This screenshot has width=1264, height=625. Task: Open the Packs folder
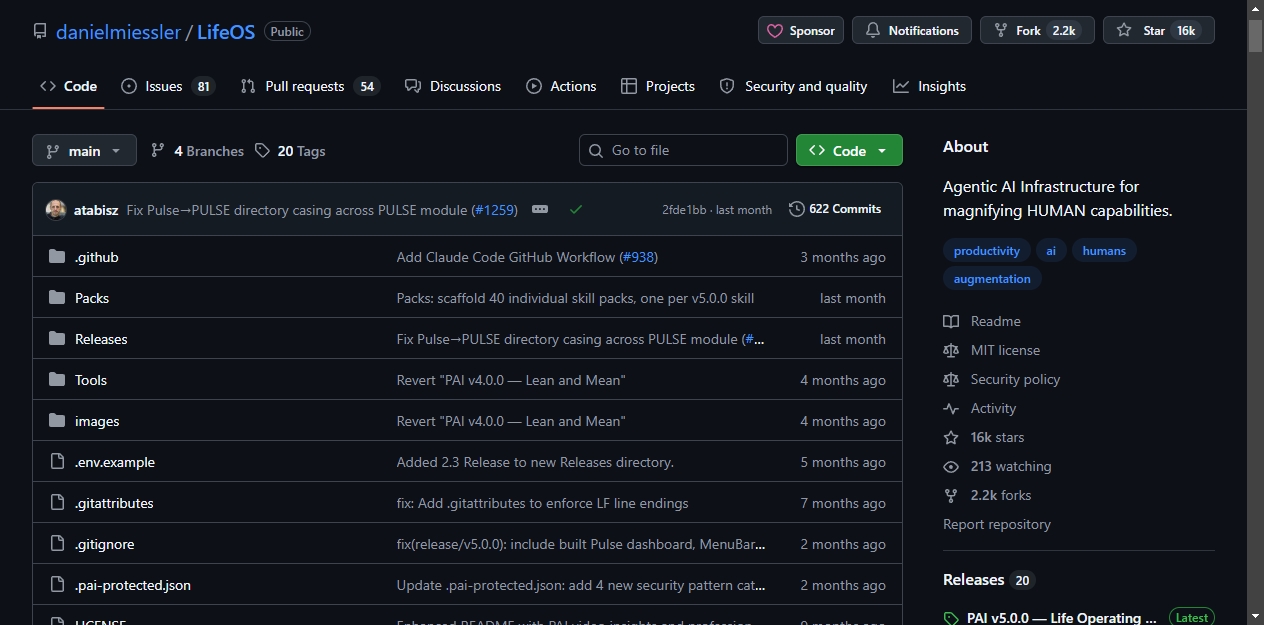tap(92, 298)
